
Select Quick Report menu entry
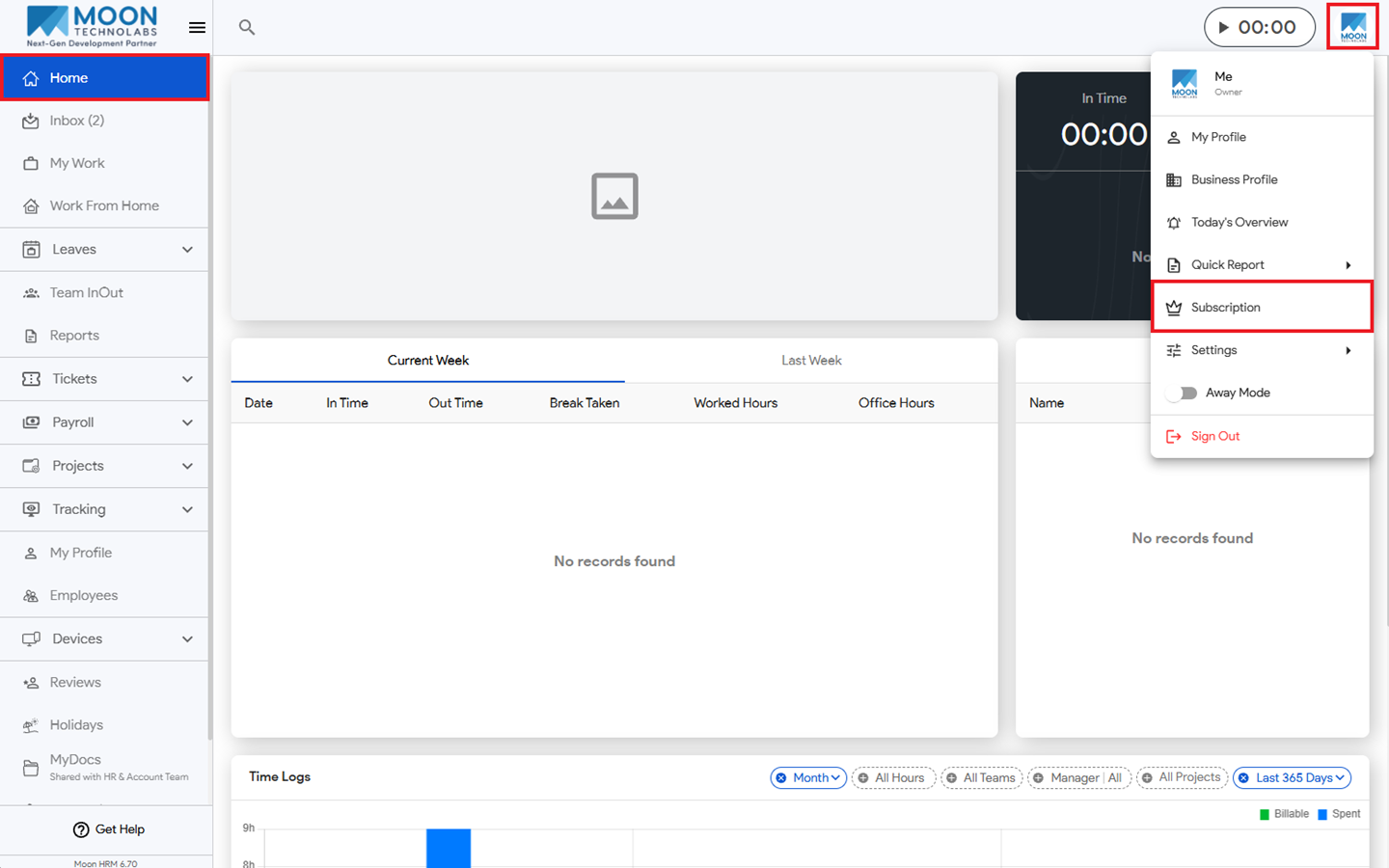(1262, 265)
